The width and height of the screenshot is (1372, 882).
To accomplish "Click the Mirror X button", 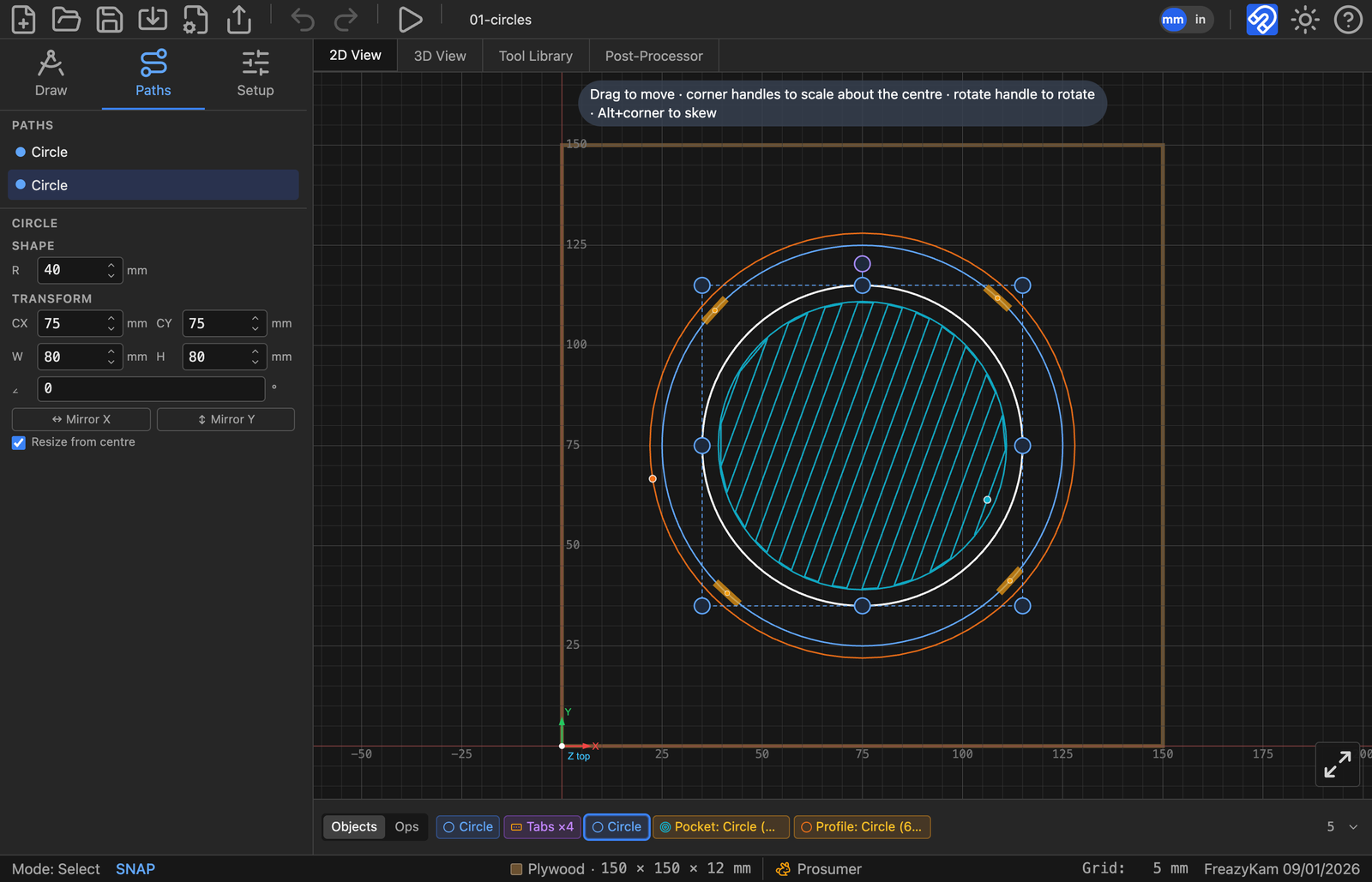I will coord(81,419).
